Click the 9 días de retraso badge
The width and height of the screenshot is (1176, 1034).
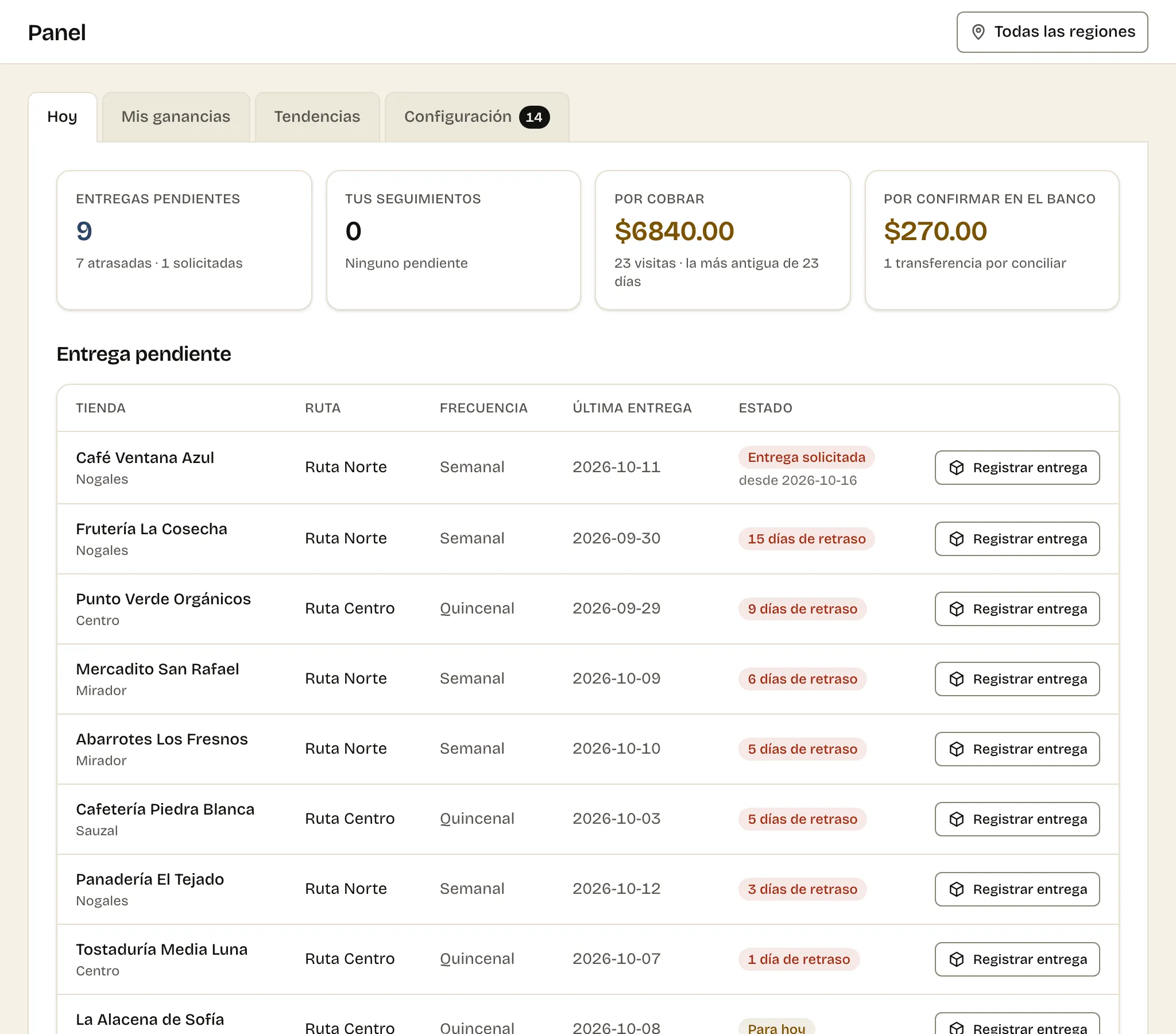(x=802, y=609)
